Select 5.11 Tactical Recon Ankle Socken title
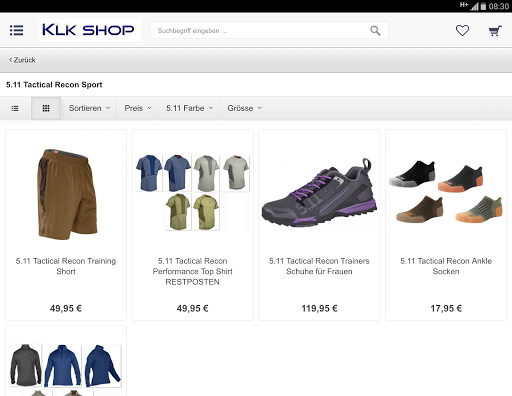Image resolution: width=512 pixels, height=396 pixels. 446,266
